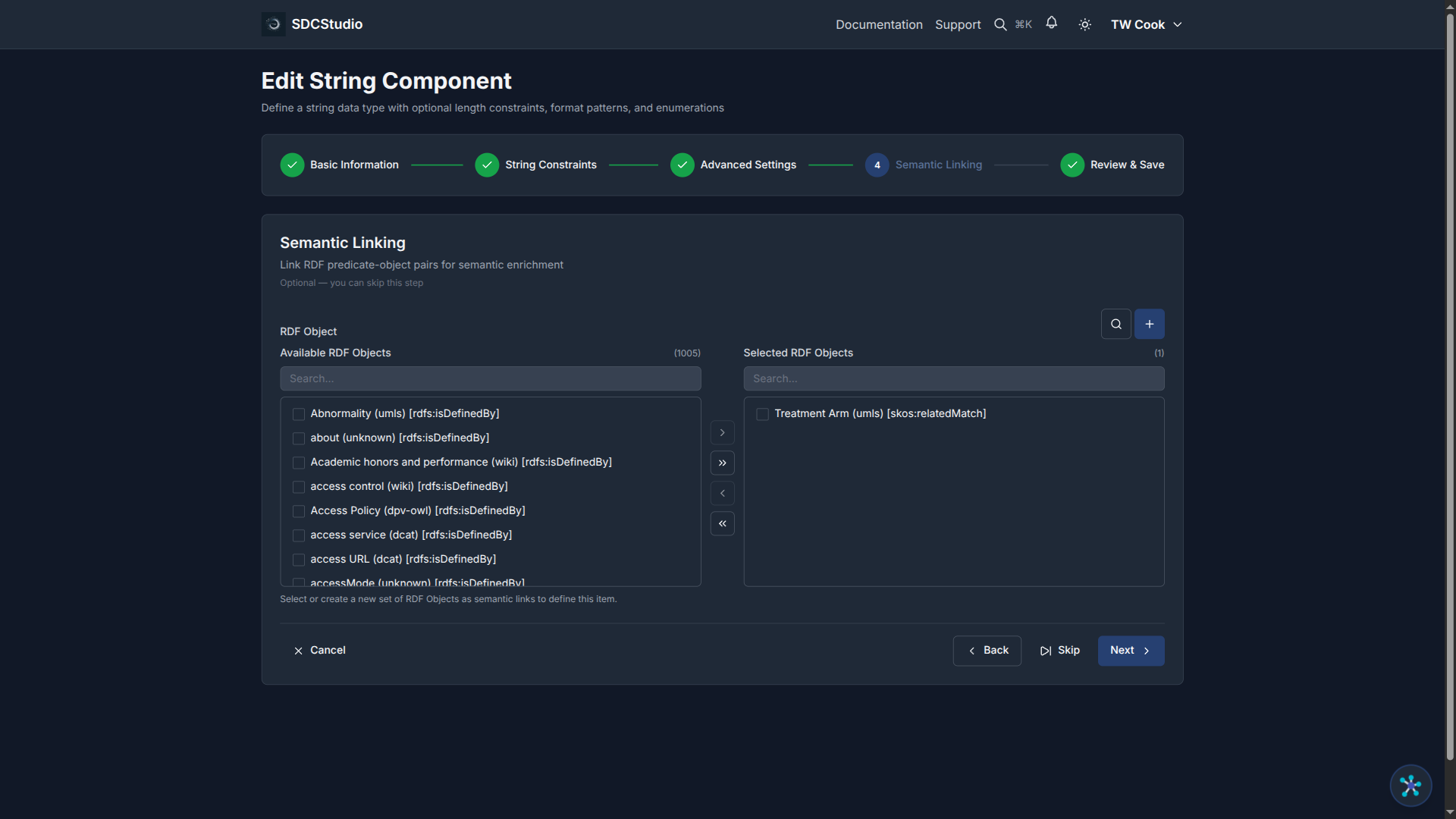Move selected item left with single chevron
Viewport: 1456px width, 819px height.
pos(722,493)
